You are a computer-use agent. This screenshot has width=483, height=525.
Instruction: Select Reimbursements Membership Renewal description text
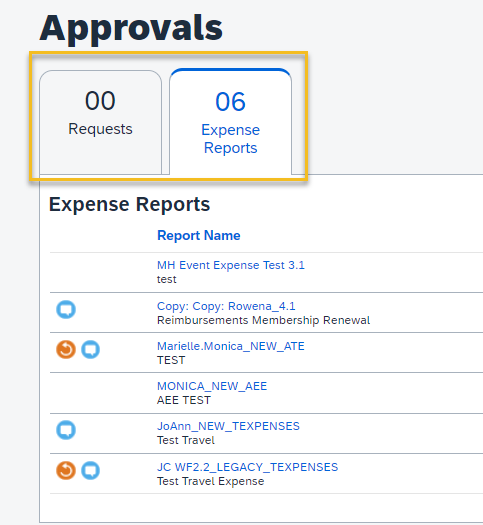pos(263,320)
